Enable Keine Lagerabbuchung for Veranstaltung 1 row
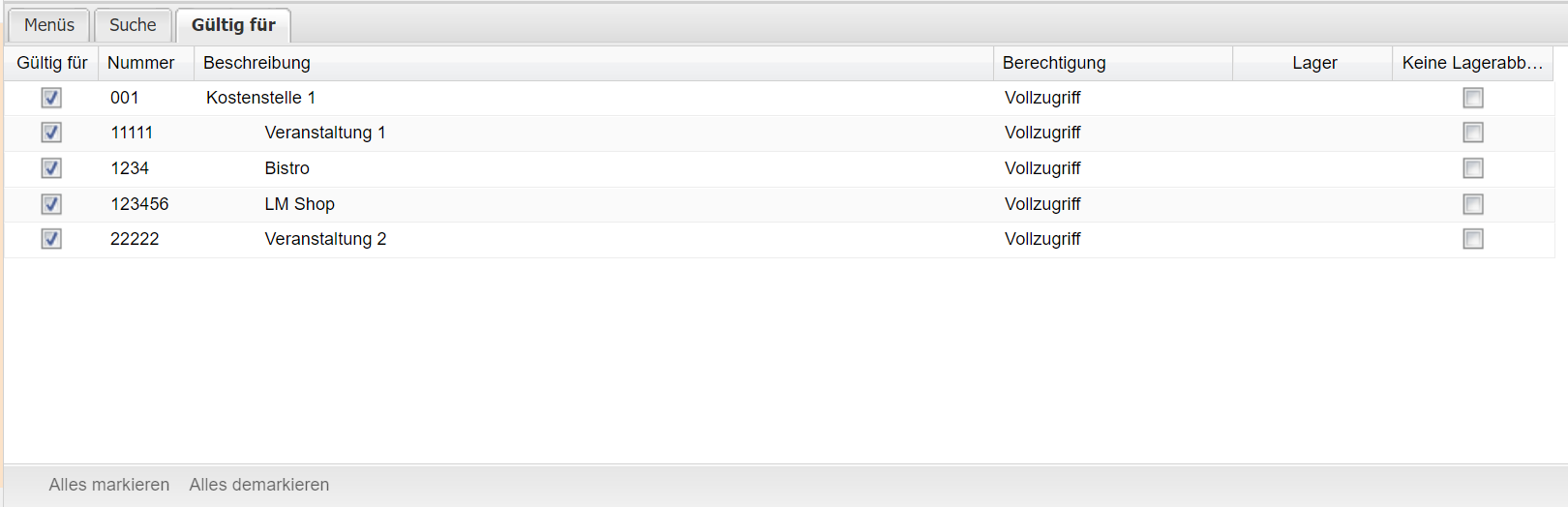This screenshot has height=507, width=1568. (x=1473, y=133)
